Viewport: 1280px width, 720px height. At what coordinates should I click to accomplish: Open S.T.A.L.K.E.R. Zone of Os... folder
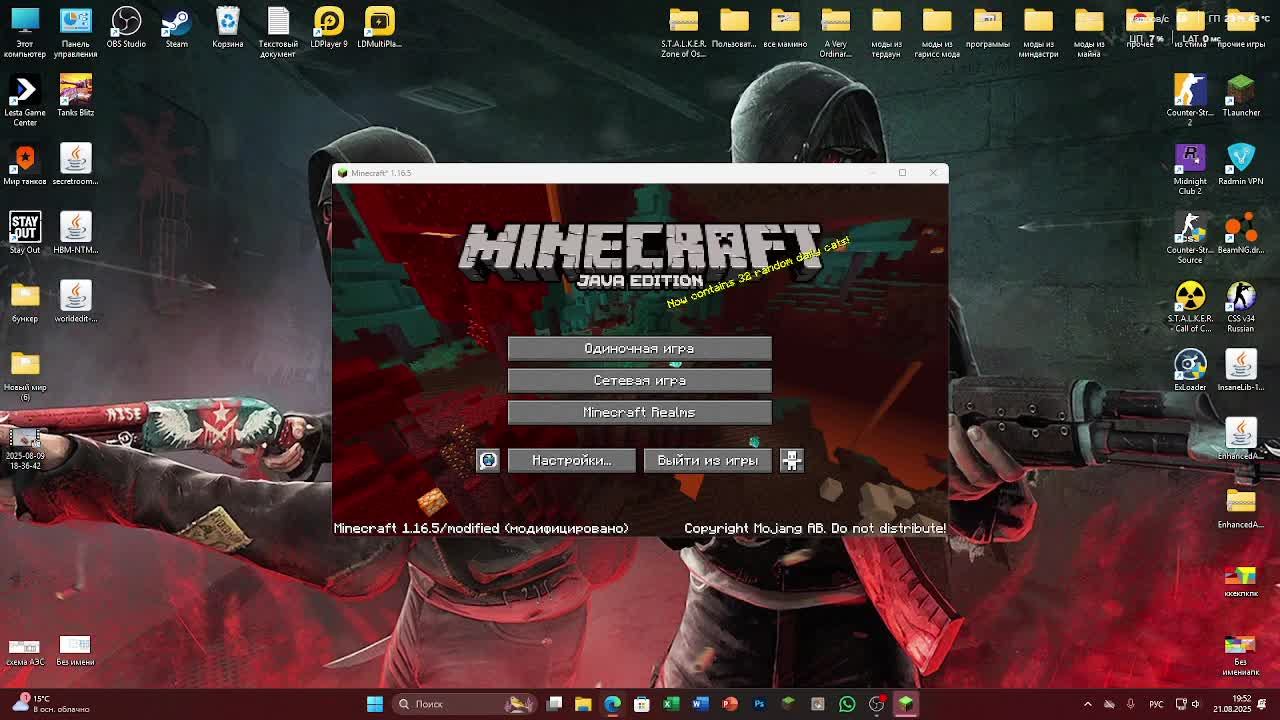tap(684, 32)
